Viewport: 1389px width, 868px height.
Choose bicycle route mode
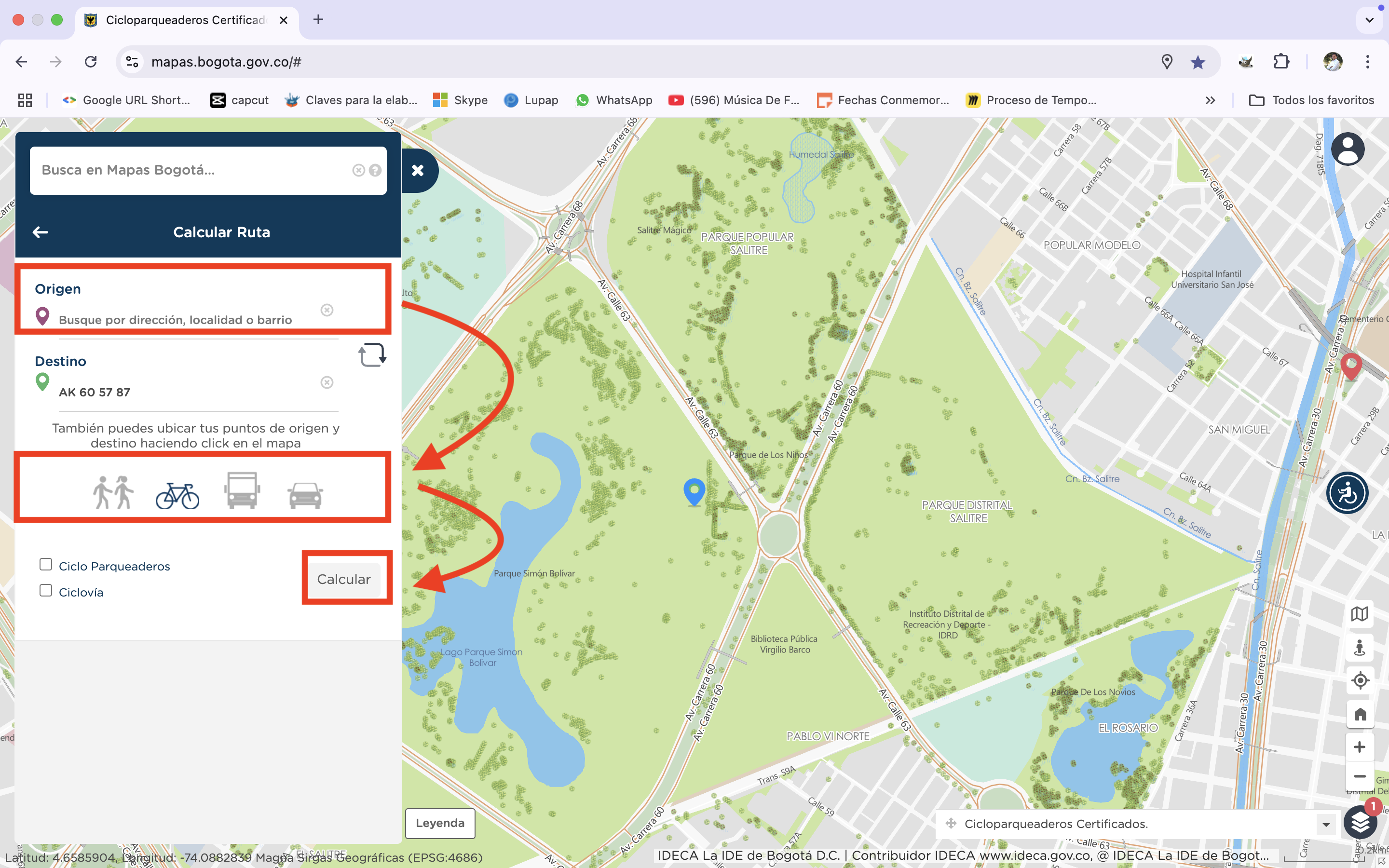pyautogui.click(x=177, y=495)
